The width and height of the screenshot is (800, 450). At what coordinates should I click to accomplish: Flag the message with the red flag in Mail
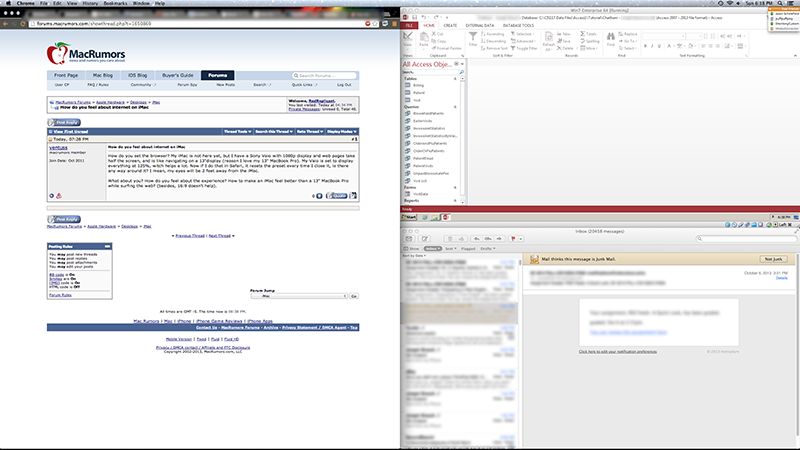coord(513,239)
